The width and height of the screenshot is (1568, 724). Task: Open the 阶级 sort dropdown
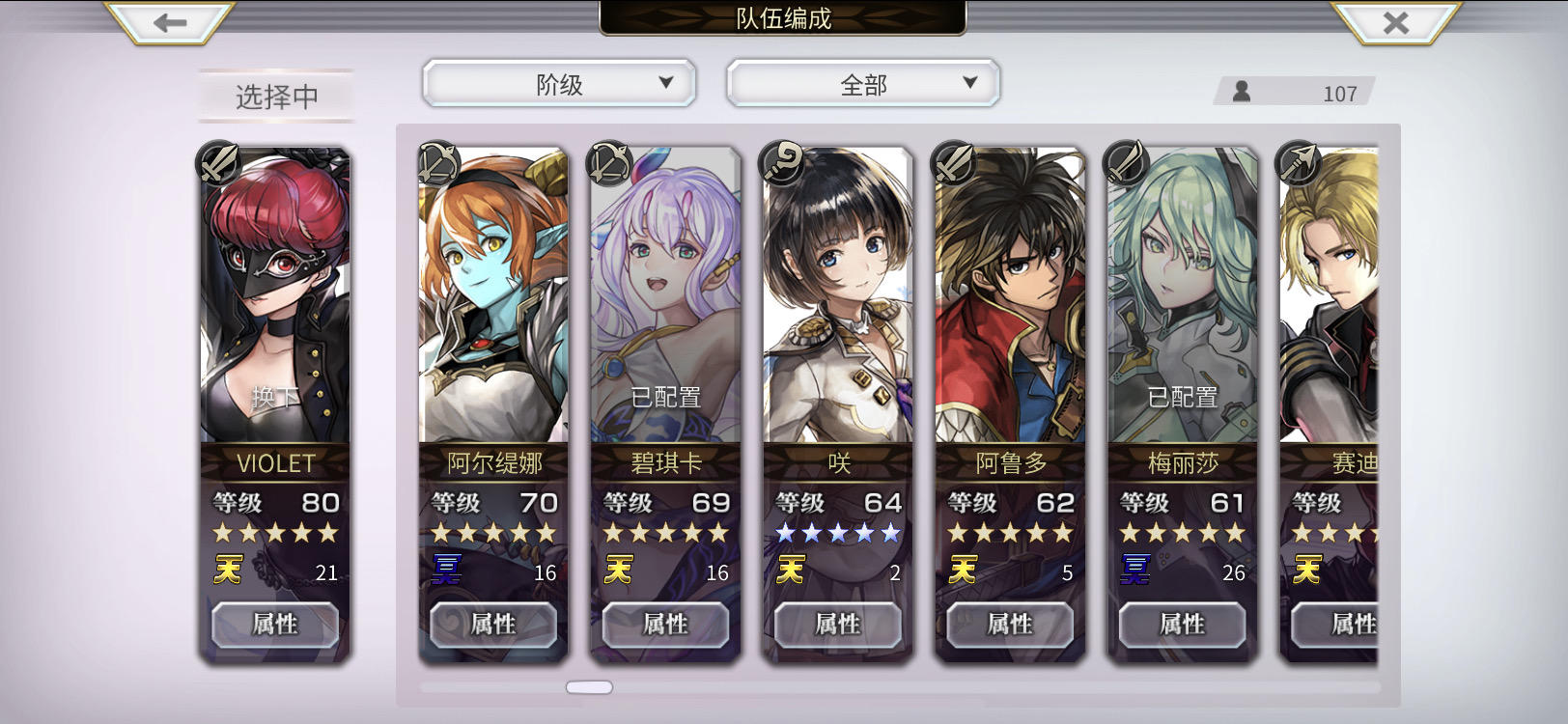pyautogui.click(x=559, y=84)
